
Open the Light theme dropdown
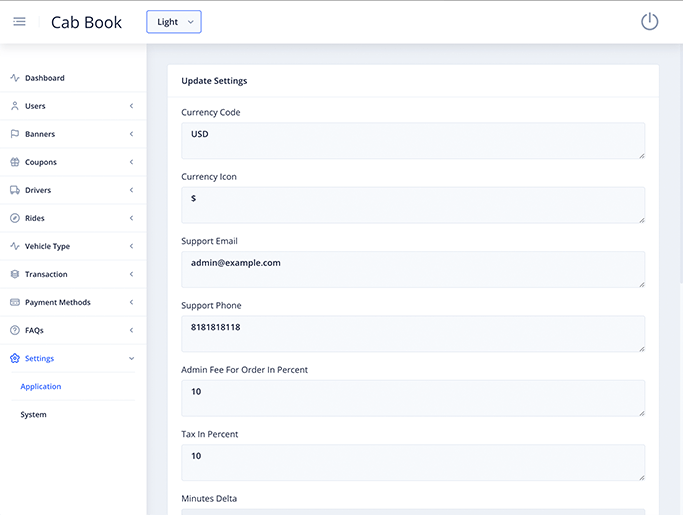pyautogui.click(x=174, y=22)
